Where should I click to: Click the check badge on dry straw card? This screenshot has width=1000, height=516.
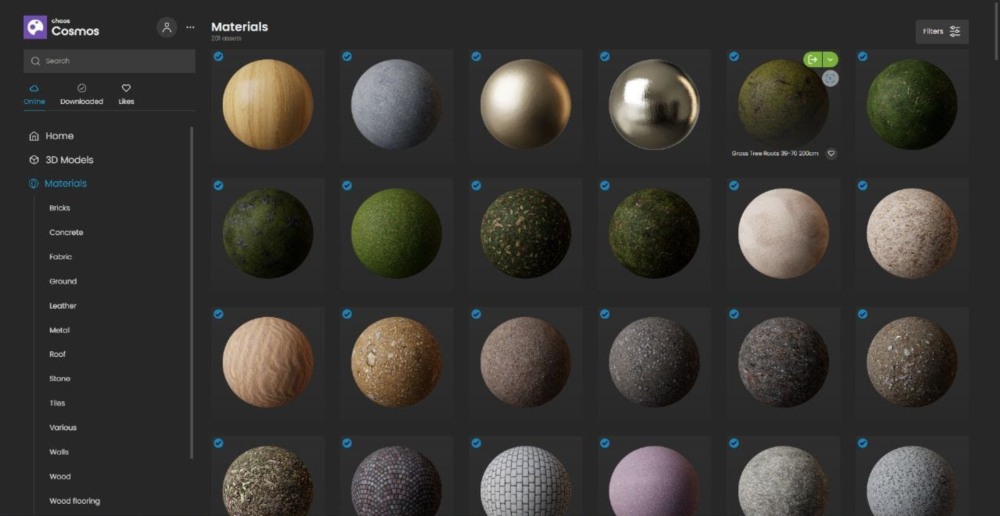tap(218, 443)
